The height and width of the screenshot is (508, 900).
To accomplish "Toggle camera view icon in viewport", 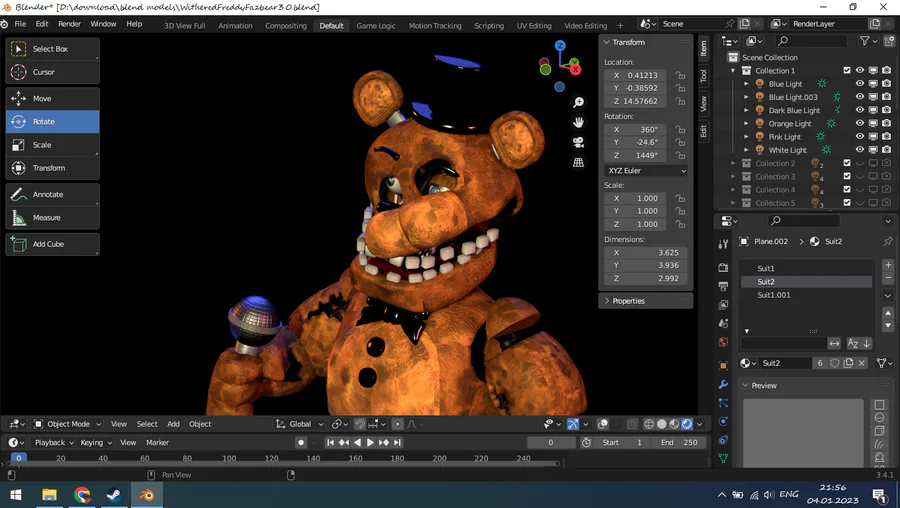I will click(x=578, y=142).
